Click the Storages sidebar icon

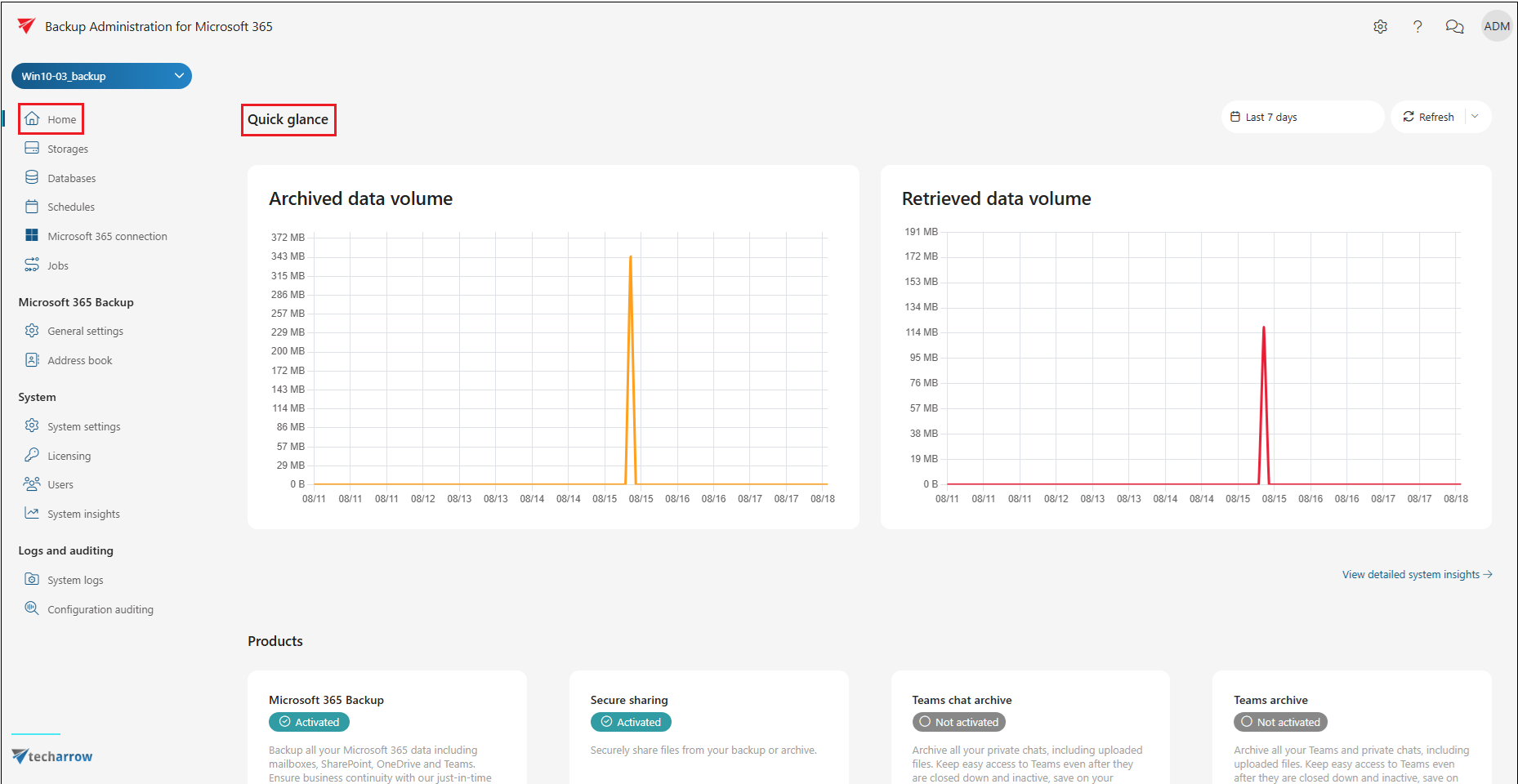[32, 149]
